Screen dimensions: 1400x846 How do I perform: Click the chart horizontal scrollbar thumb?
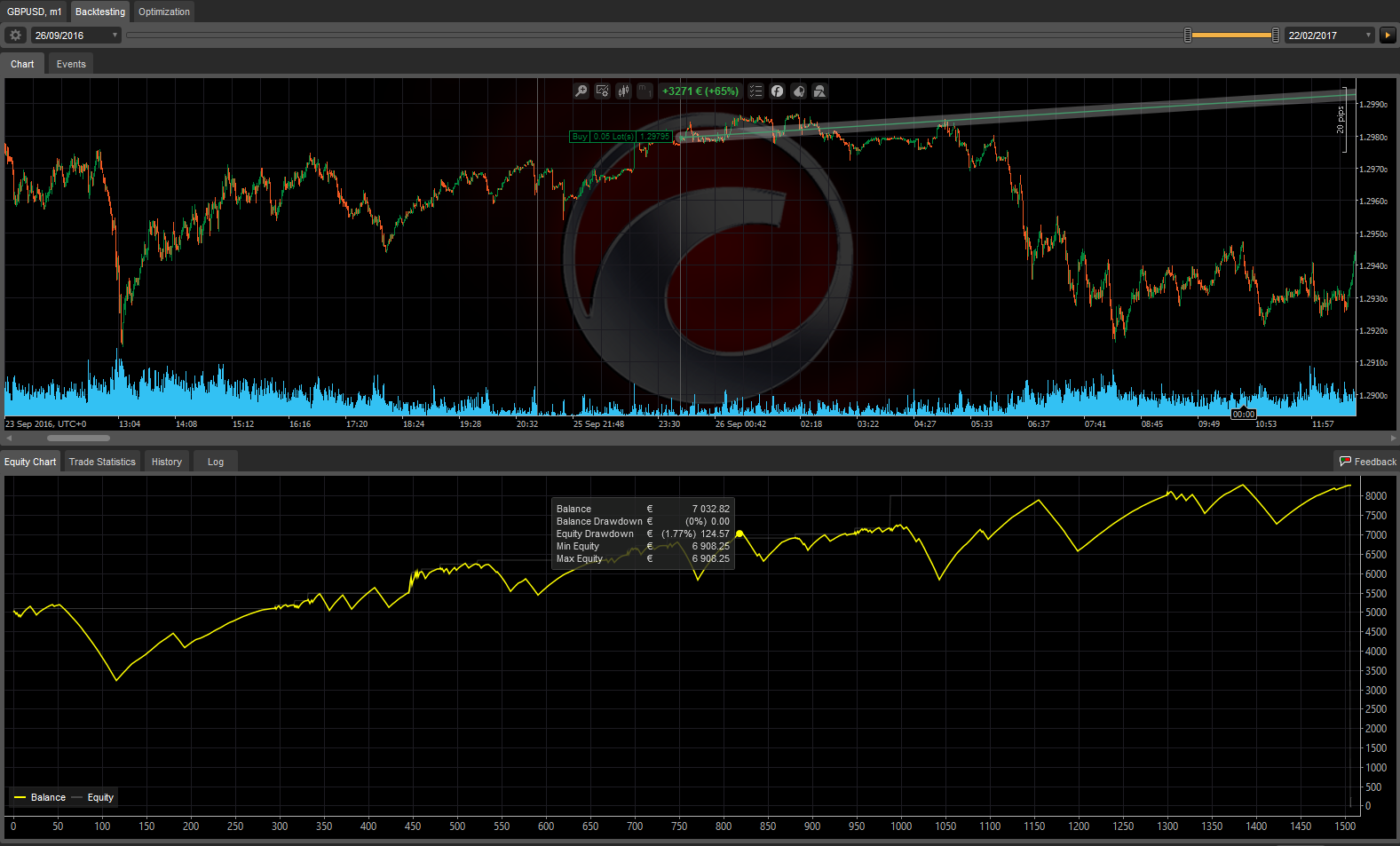(x=78, y=438)
